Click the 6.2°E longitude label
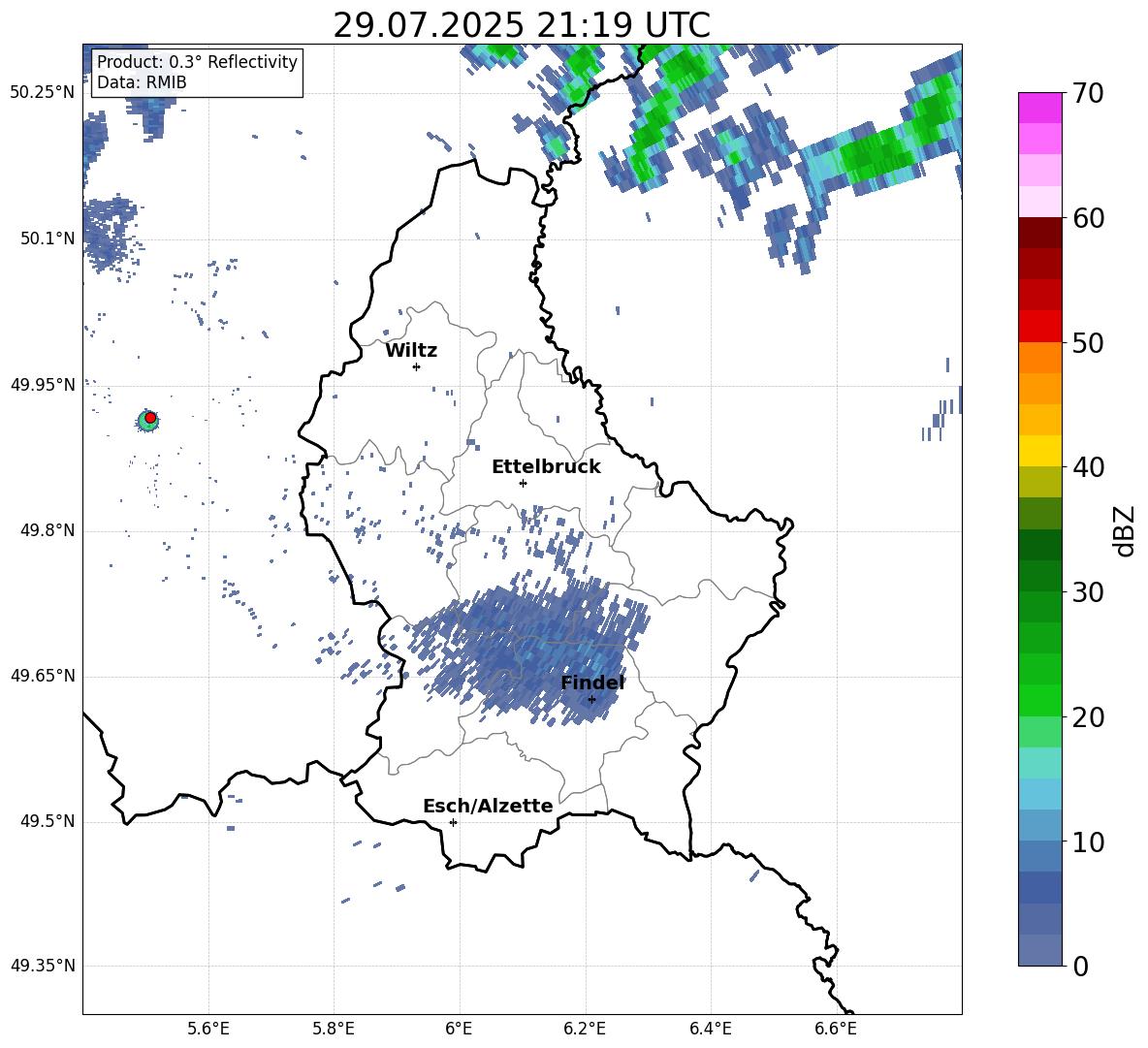 pos(585,1029)
